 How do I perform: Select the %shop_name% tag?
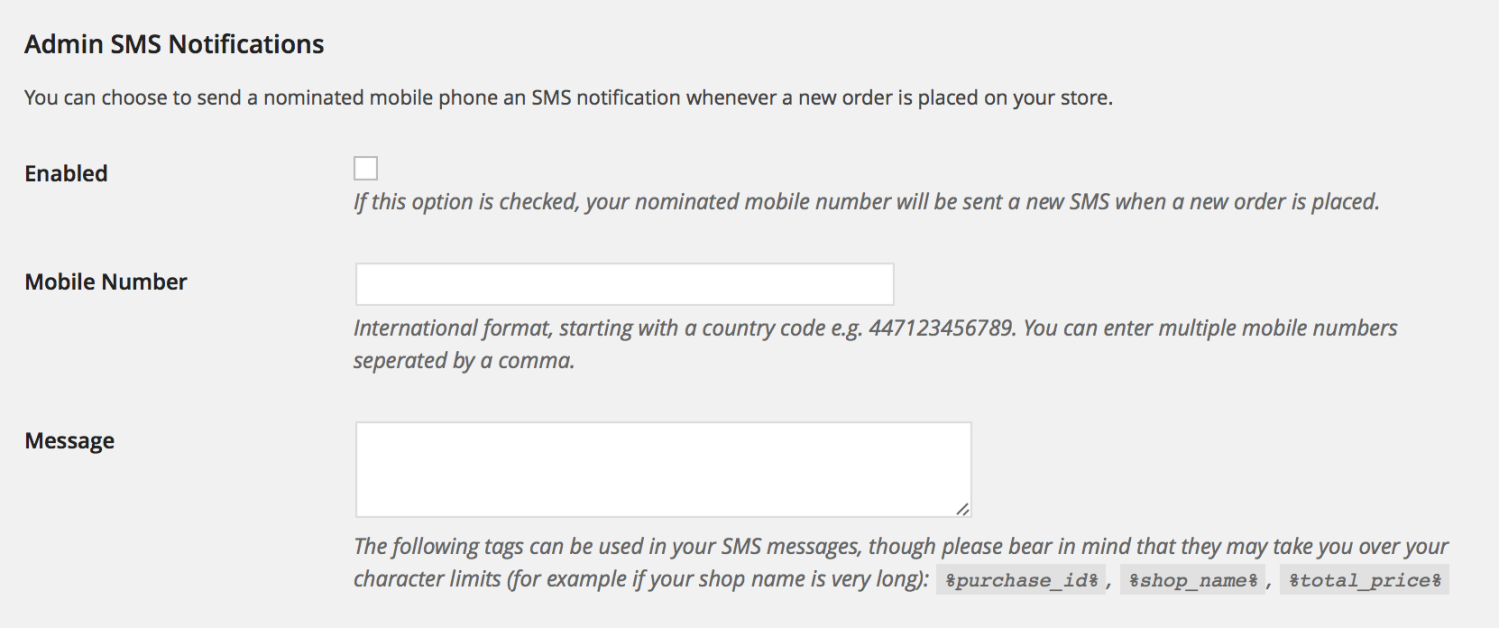(1192, 581)
